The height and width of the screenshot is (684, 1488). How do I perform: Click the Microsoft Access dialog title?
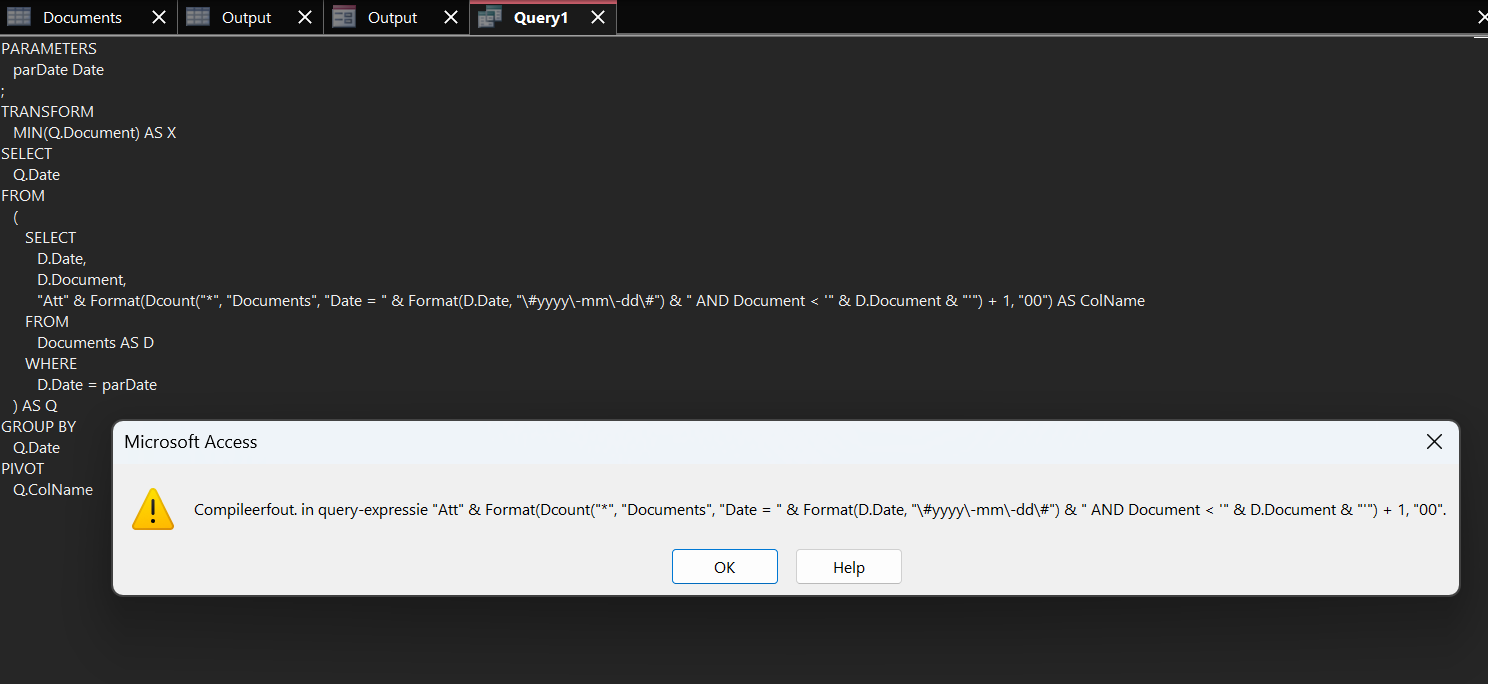190,442
